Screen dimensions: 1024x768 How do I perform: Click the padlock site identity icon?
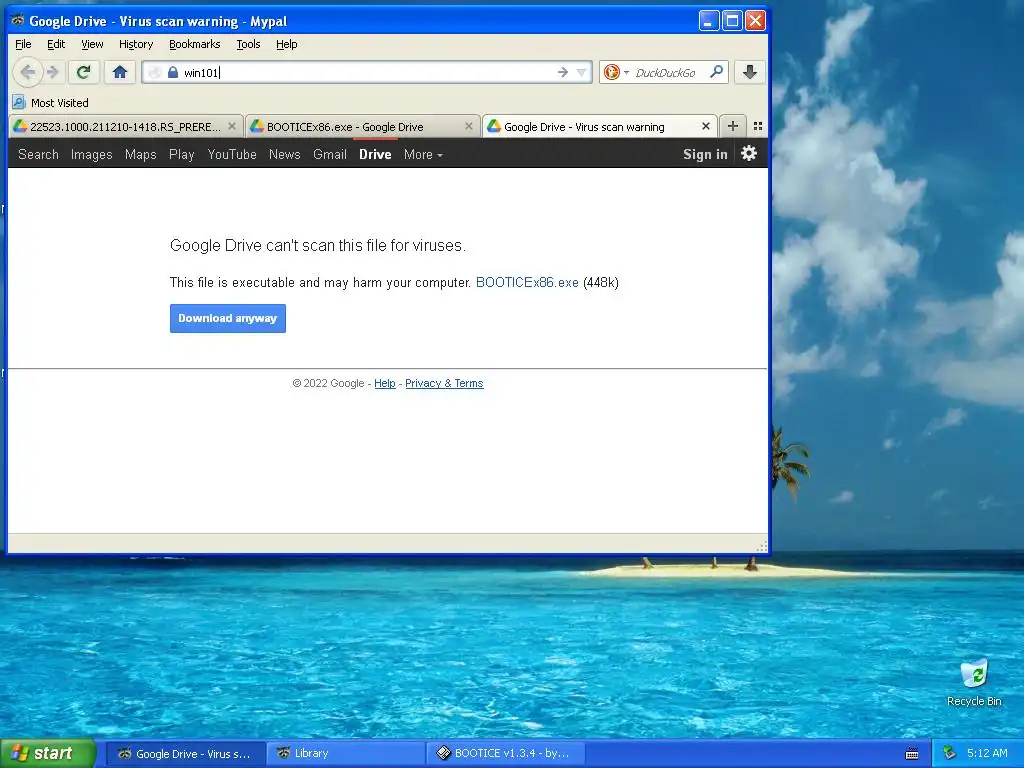coord(173,72)
